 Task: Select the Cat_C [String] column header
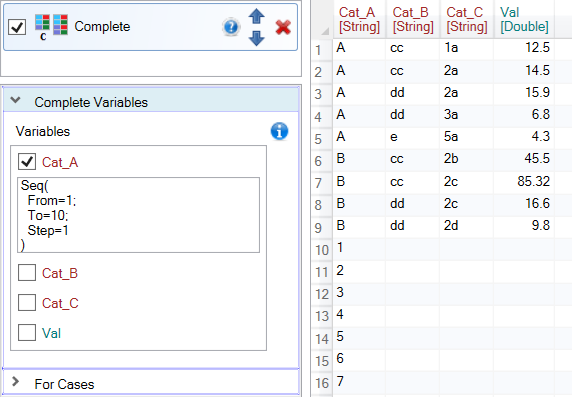click(x=467, y=19)
